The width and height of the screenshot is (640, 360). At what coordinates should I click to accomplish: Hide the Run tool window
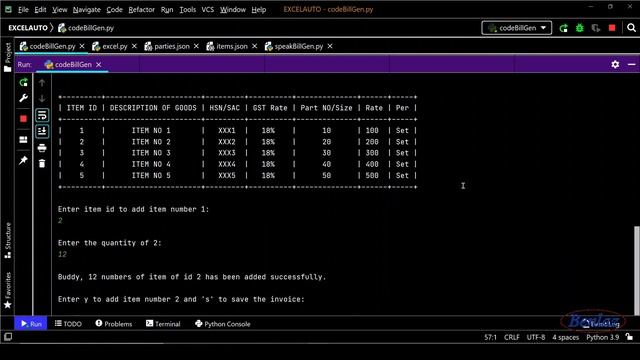(631, 64)
